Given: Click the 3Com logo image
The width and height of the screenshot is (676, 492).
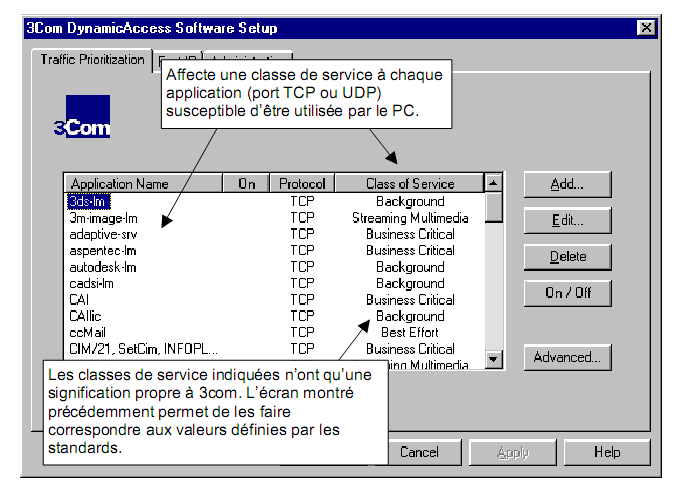Looking at the screenshot, I should point(83,116).
